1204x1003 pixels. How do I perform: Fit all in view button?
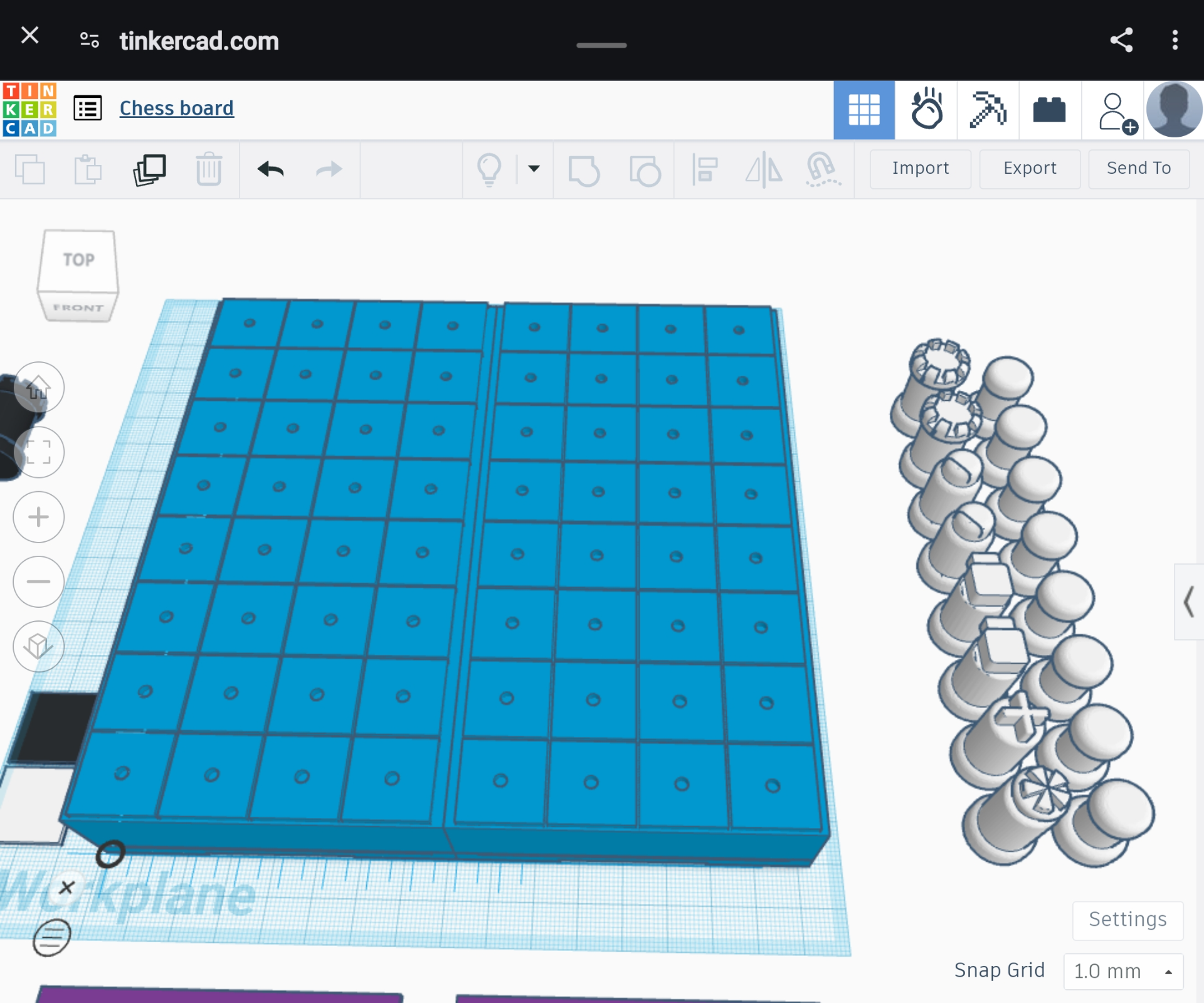tap(38, 452)
